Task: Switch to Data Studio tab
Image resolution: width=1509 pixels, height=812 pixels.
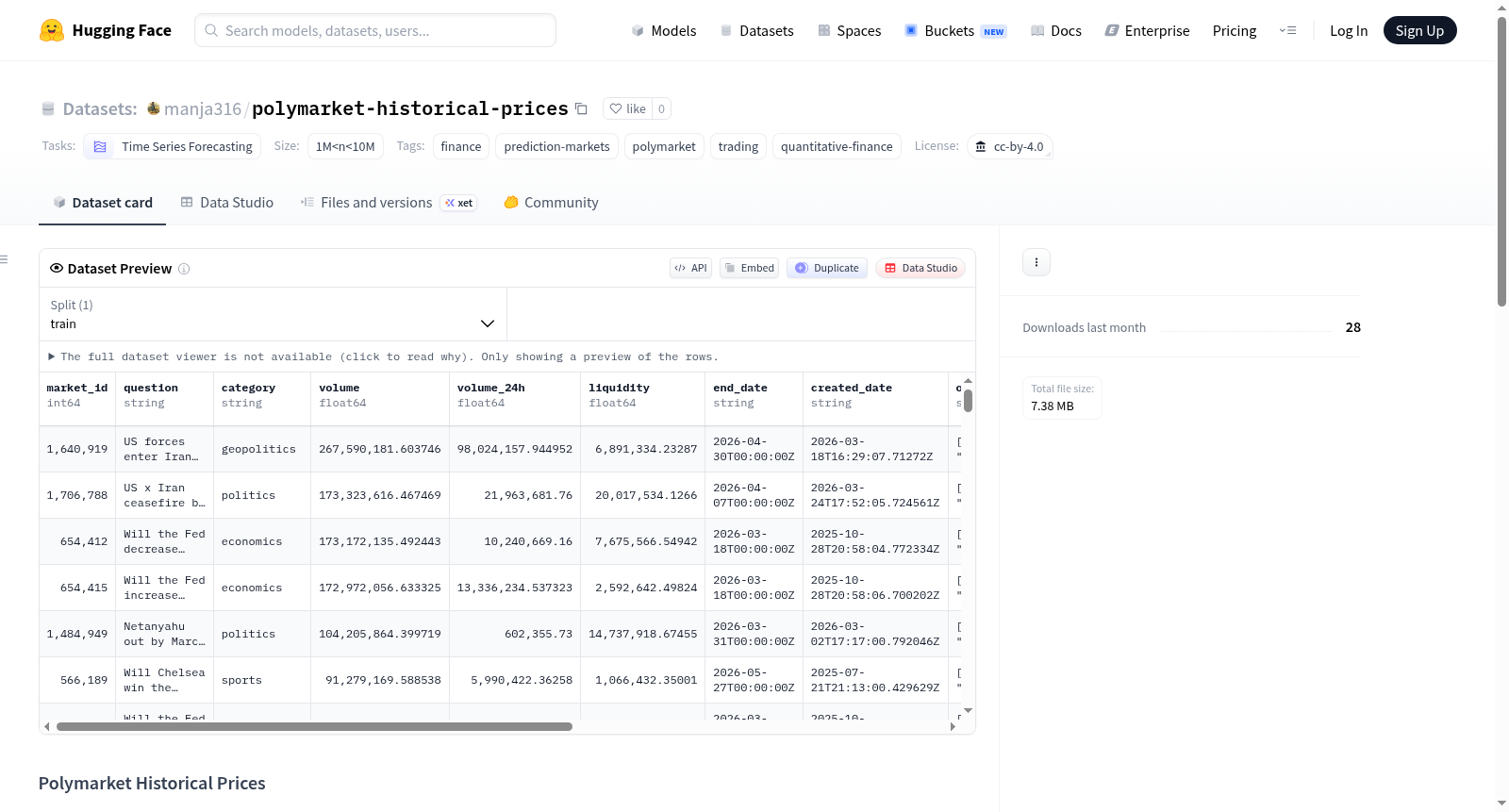Action: (227, 203)
